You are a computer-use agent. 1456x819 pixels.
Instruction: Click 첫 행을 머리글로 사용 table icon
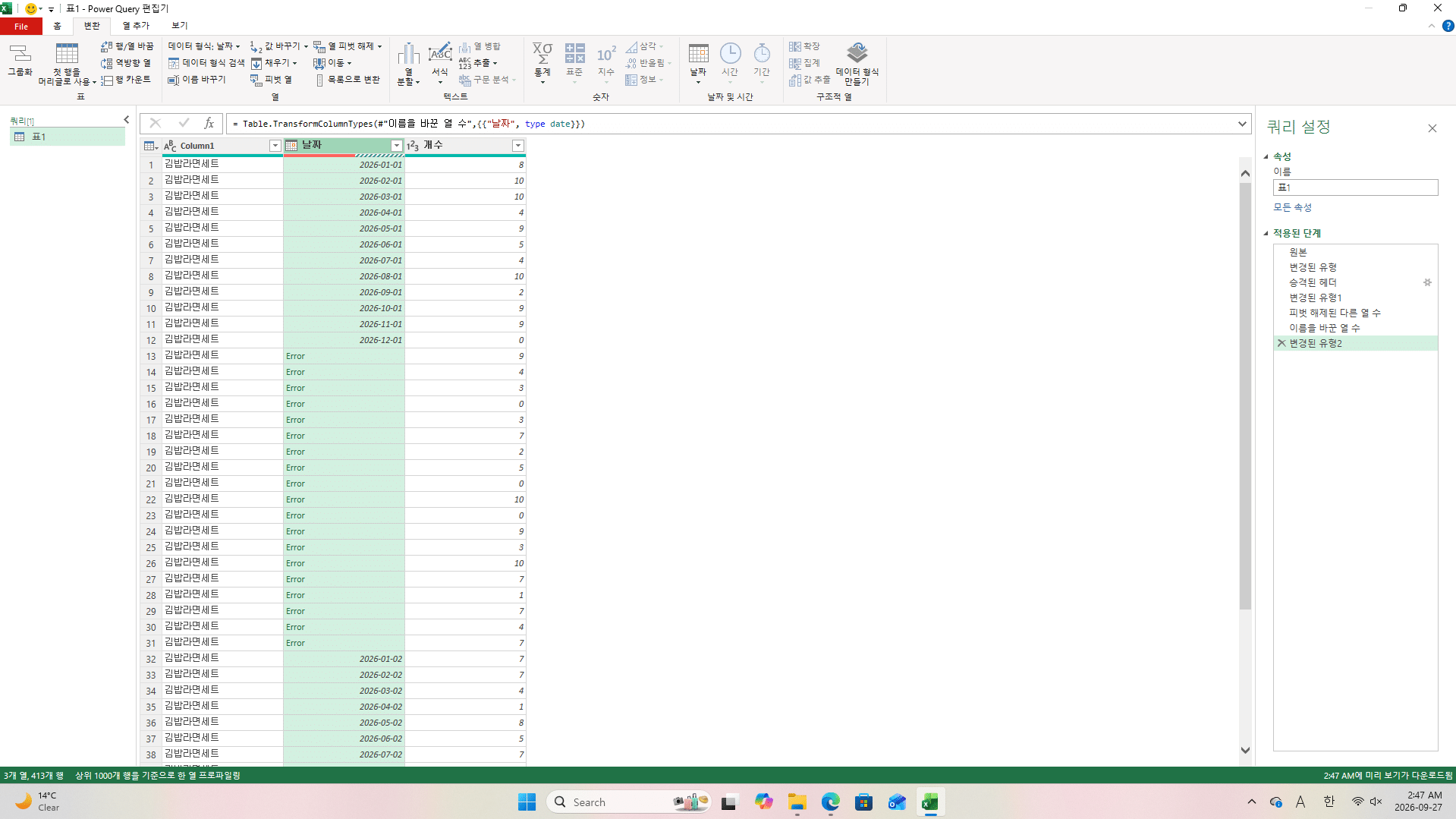point(67,54)
